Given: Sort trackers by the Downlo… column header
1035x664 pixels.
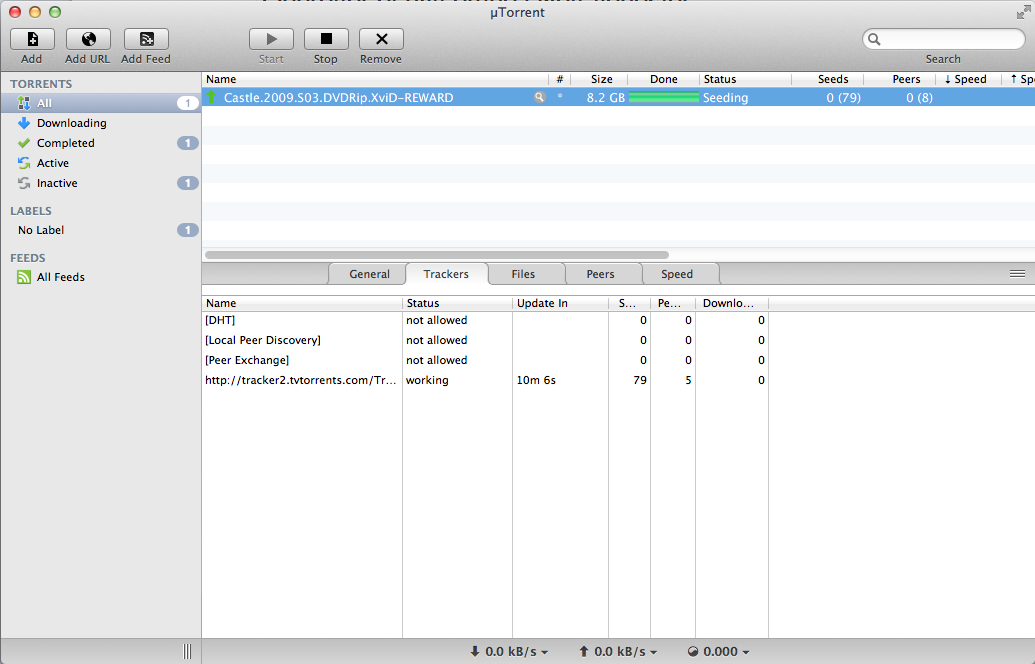Looking at the screenshot, I should (x=732, y=304).
